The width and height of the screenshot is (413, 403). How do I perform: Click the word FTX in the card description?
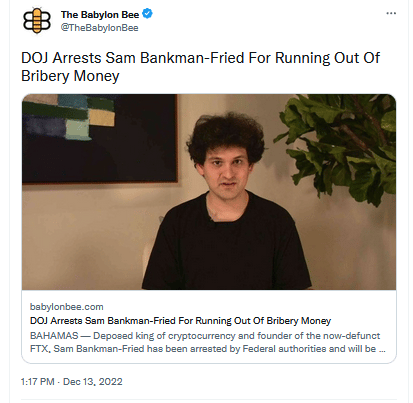(40, 349)
